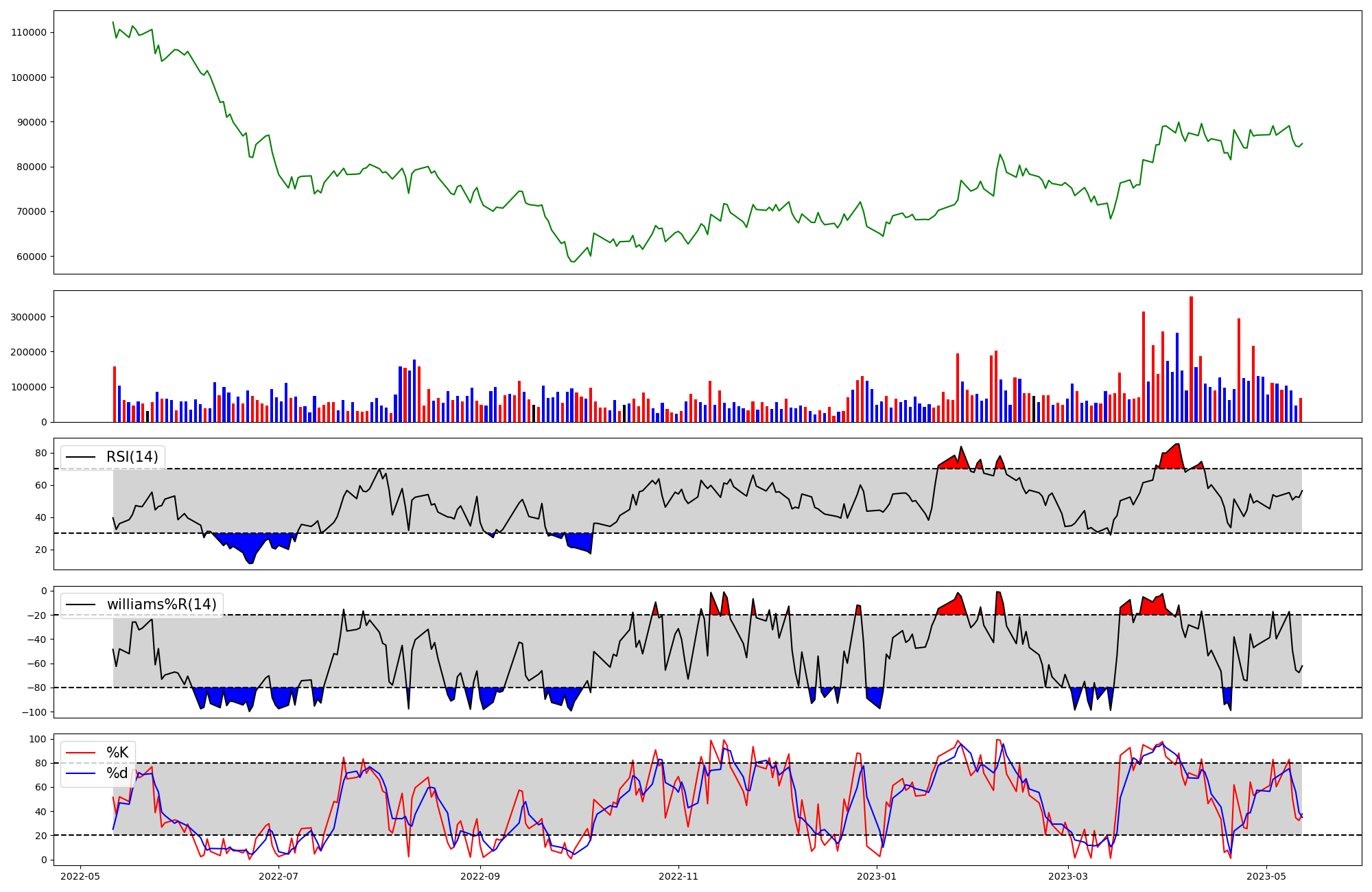Click the 2022-05 x-axis date label
This screenshot has width=1372, height=892.
[81, 876]
